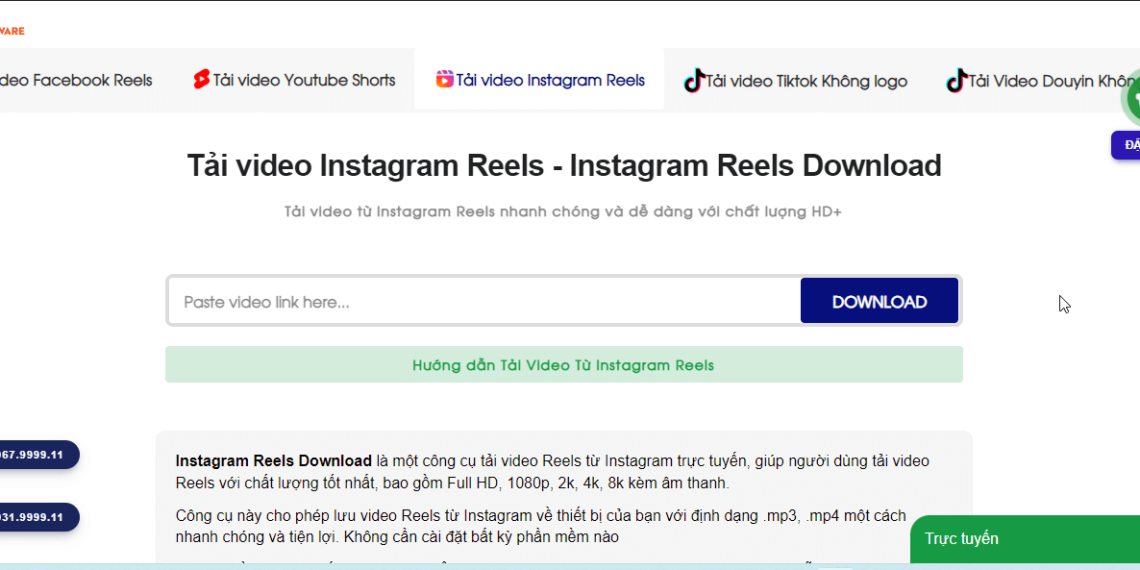The height and width of the screenshot is (570, 1140).
Task: Click the 31.9999.11 phone number button
Action: pos(38,517)
